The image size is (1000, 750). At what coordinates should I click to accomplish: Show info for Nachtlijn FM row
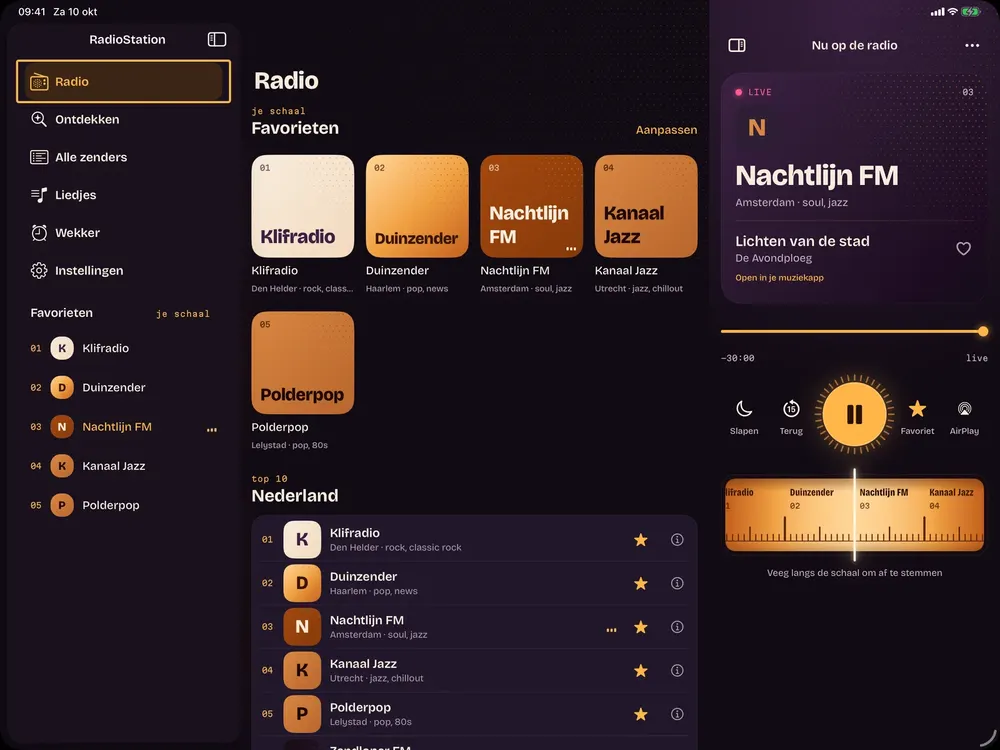[677, 627]
